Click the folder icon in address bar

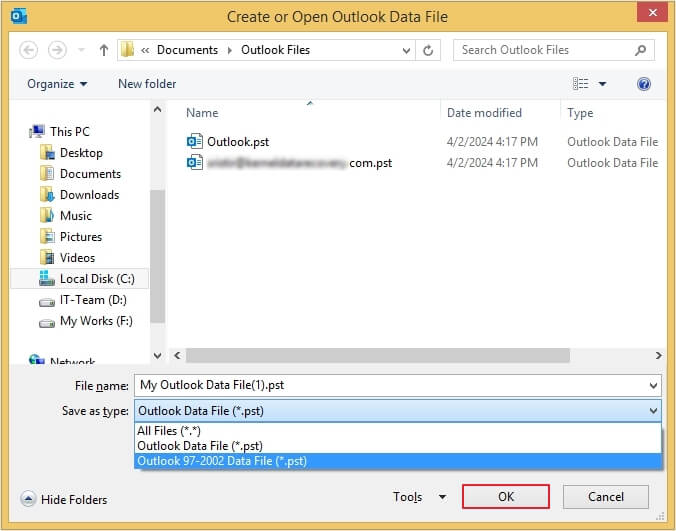click(x=127, y=50)
